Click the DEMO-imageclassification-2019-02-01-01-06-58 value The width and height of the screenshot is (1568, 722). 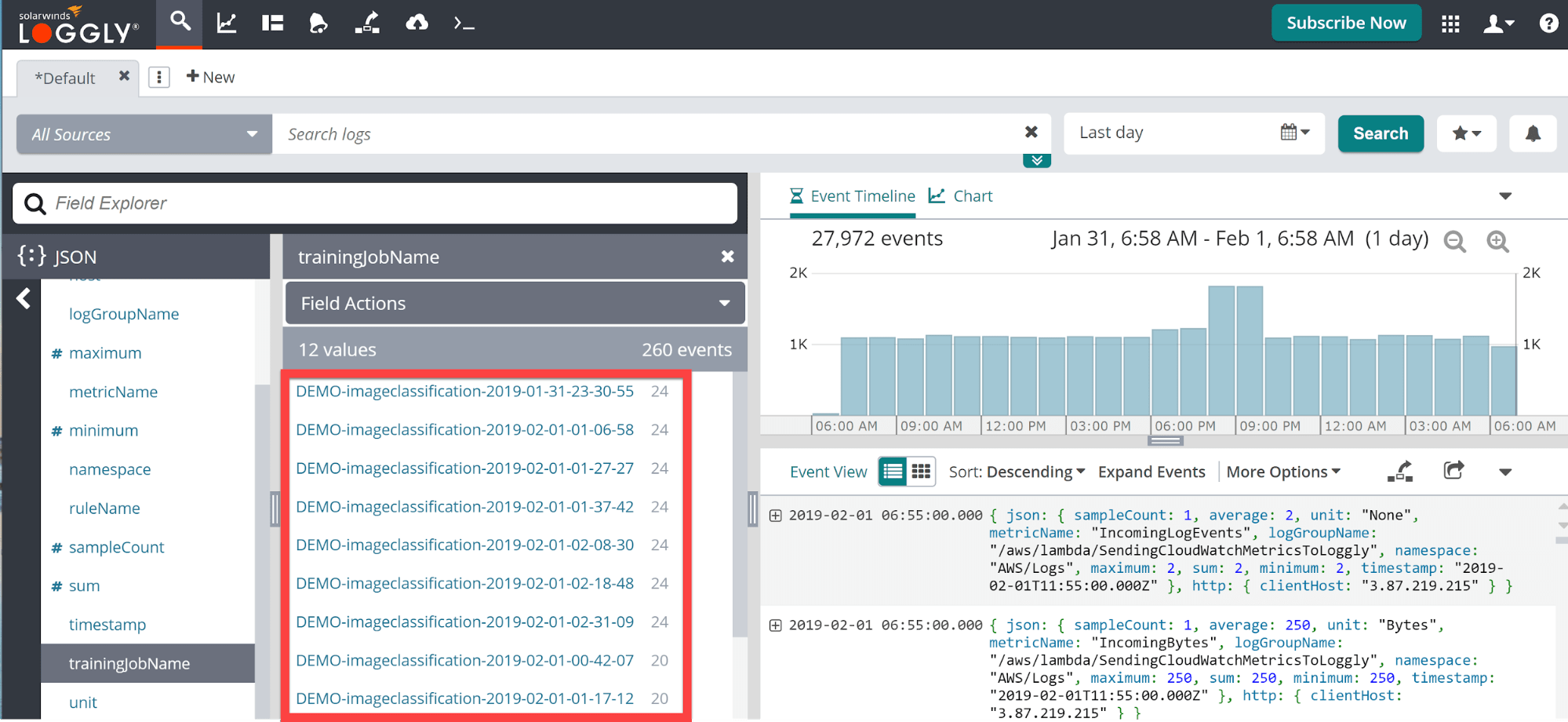pos(464,430)
